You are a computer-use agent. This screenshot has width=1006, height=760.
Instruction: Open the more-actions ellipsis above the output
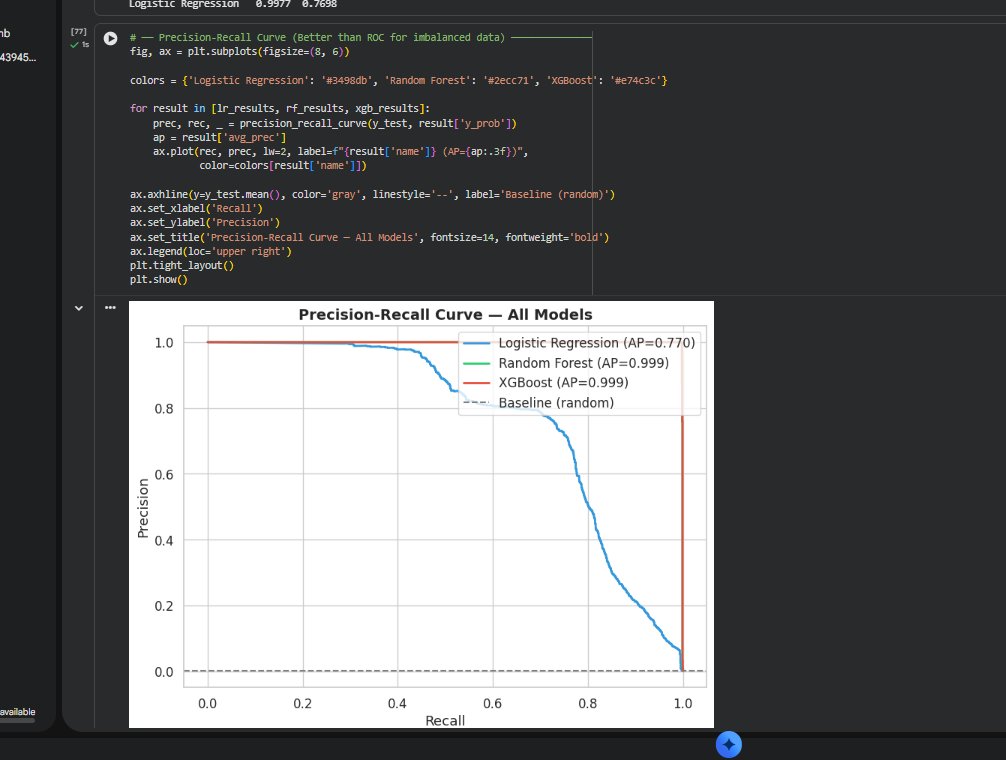click(110, 307)
